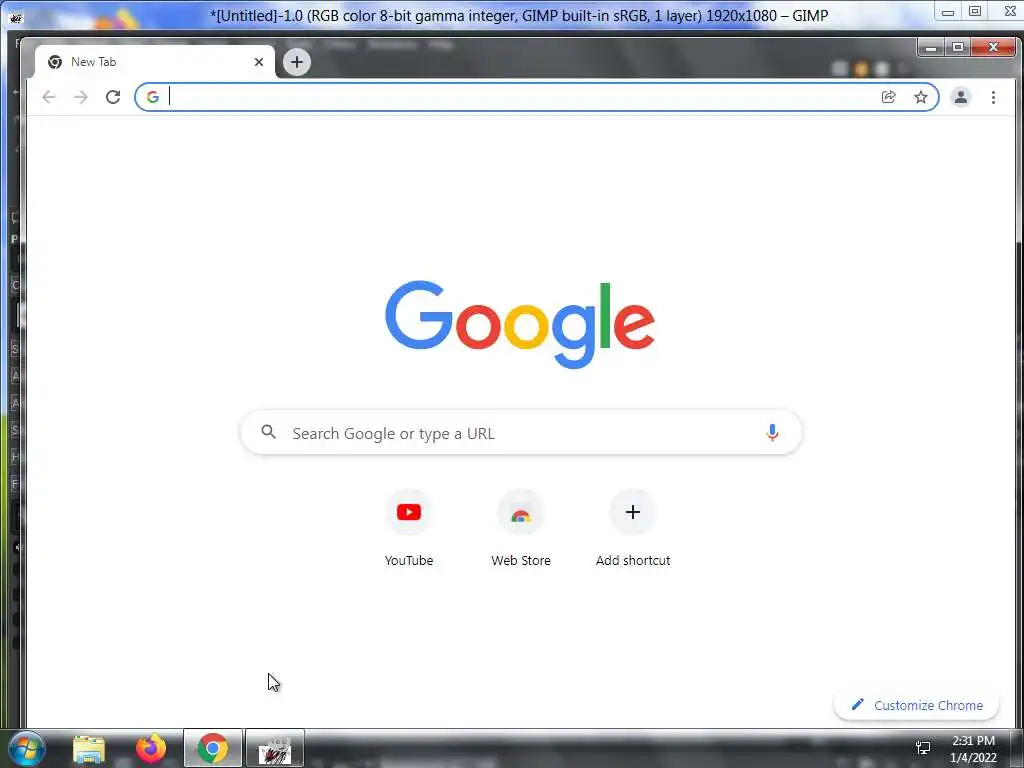This screenshot has height=768, width=1024.
Task: Open Chrome three-dot menu
Action: 993,97
